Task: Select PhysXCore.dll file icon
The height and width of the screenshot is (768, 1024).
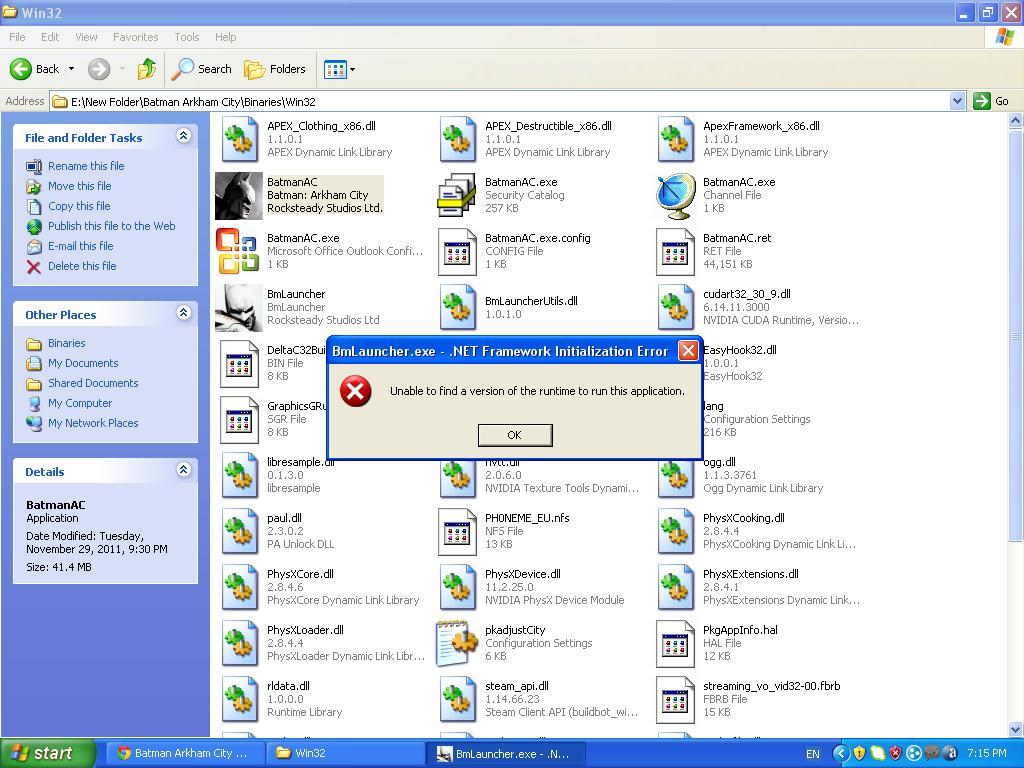Action: tap(239, 588)
